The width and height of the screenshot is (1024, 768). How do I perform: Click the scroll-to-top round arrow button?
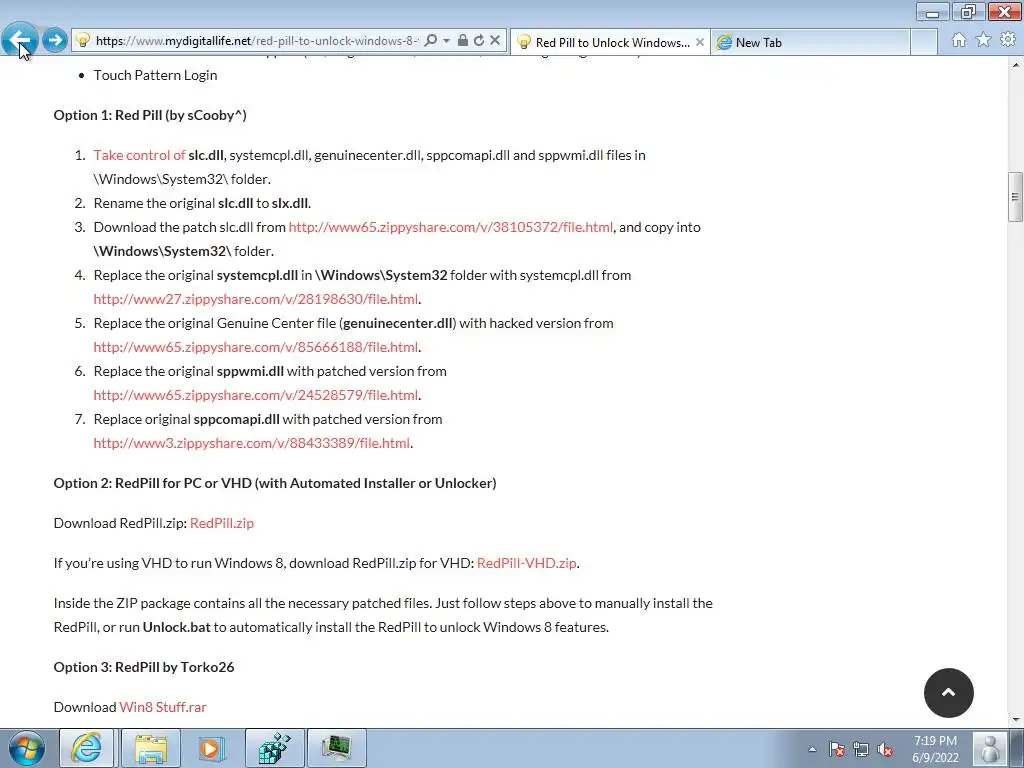click(948, 693)
